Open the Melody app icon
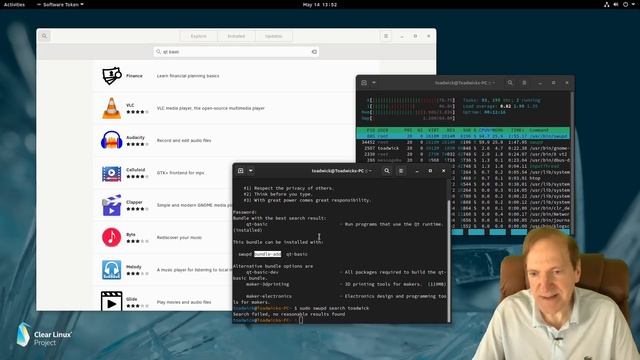The width and height of the screenshot is (640, 360). 111,270
